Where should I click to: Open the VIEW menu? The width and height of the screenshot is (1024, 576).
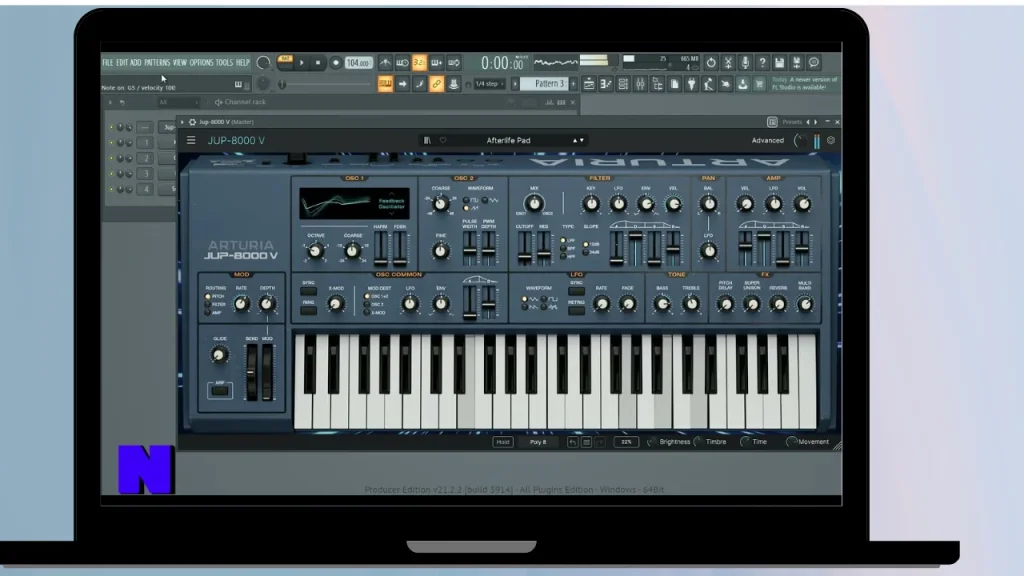click(x=180, y=63)
